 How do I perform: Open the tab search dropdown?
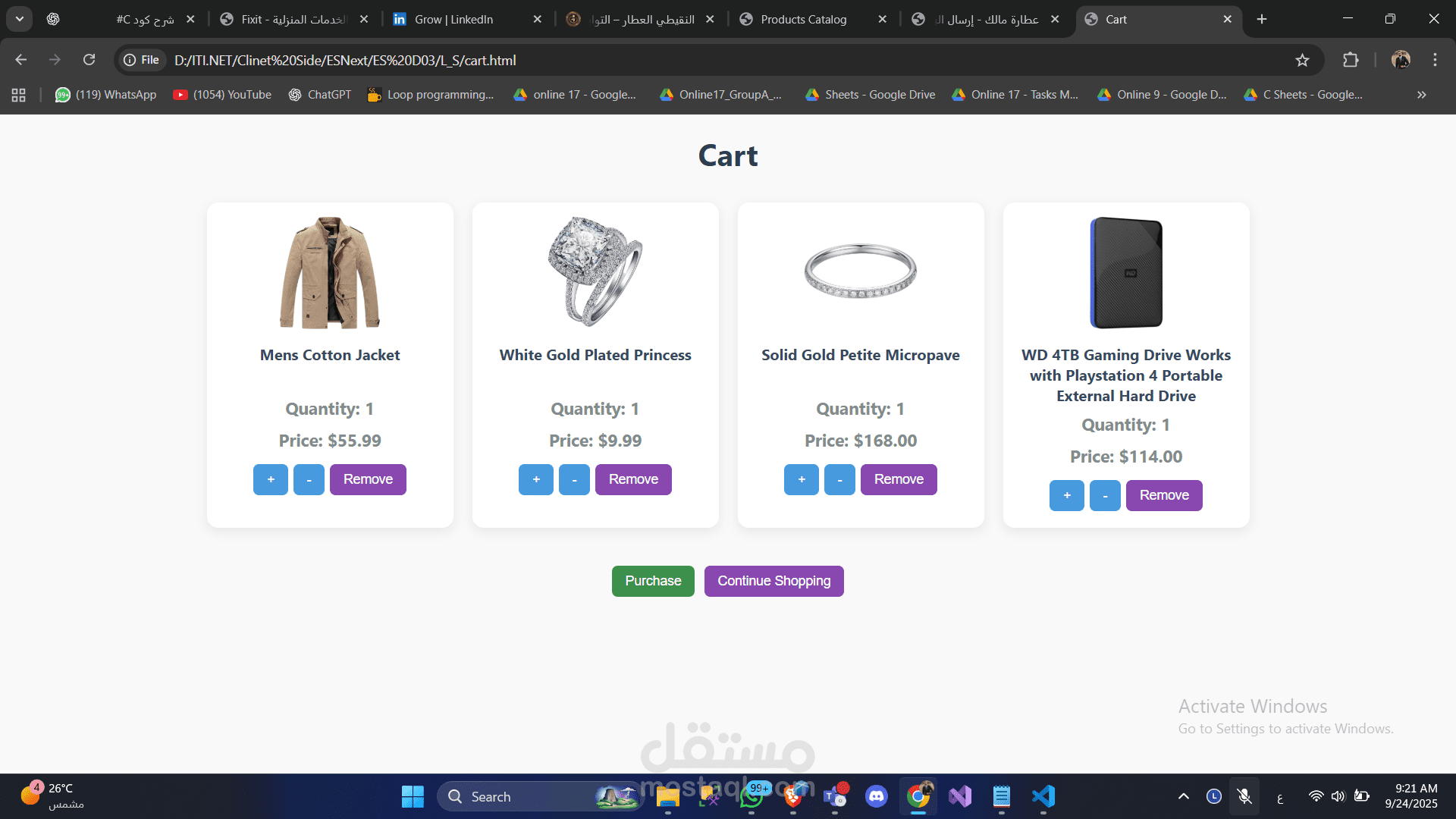point(20,19)
